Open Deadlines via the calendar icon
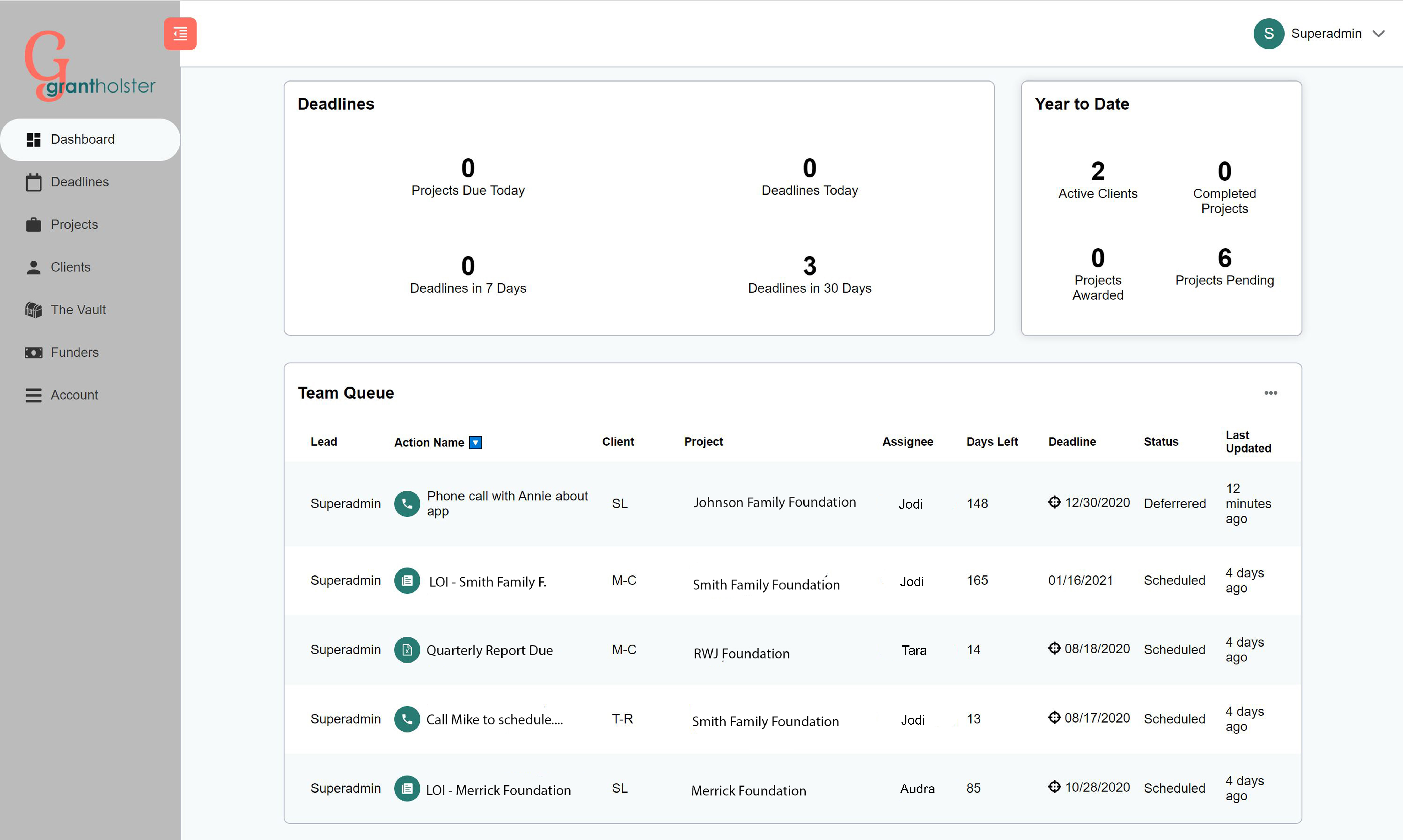Image resolution: width=1403 pixels, height=840 pixels. [33, 182]
